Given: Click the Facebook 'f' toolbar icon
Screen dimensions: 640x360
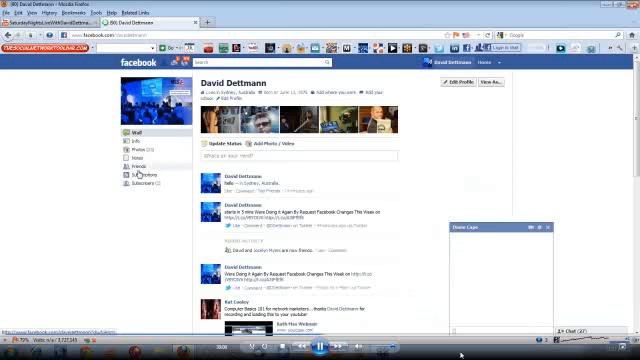Looking at the screenshot, I should [467, 48].
